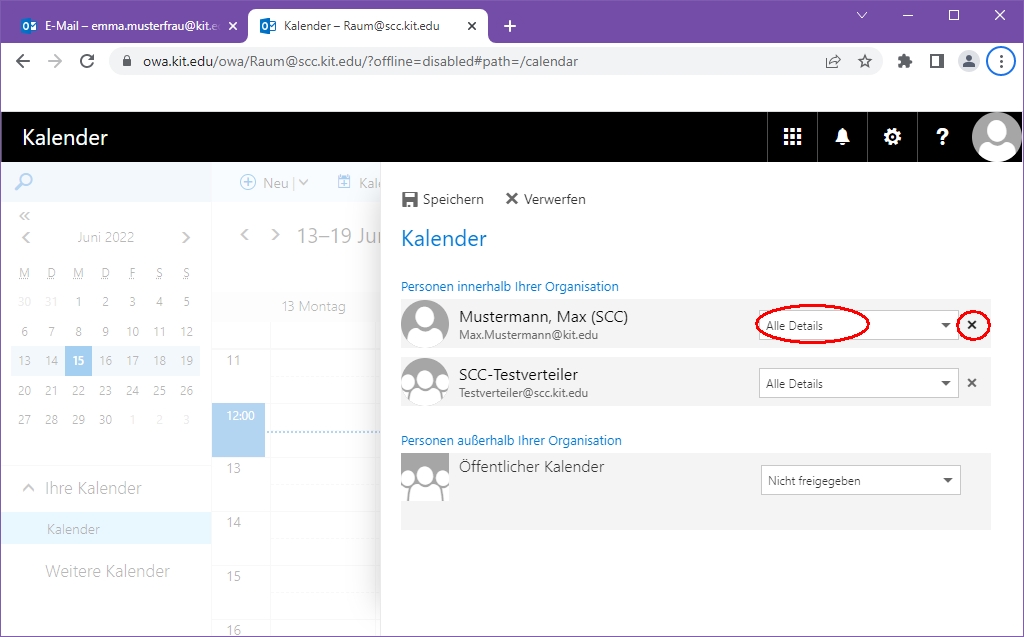Switch to the E-Mail browser tab

(129, 26)
